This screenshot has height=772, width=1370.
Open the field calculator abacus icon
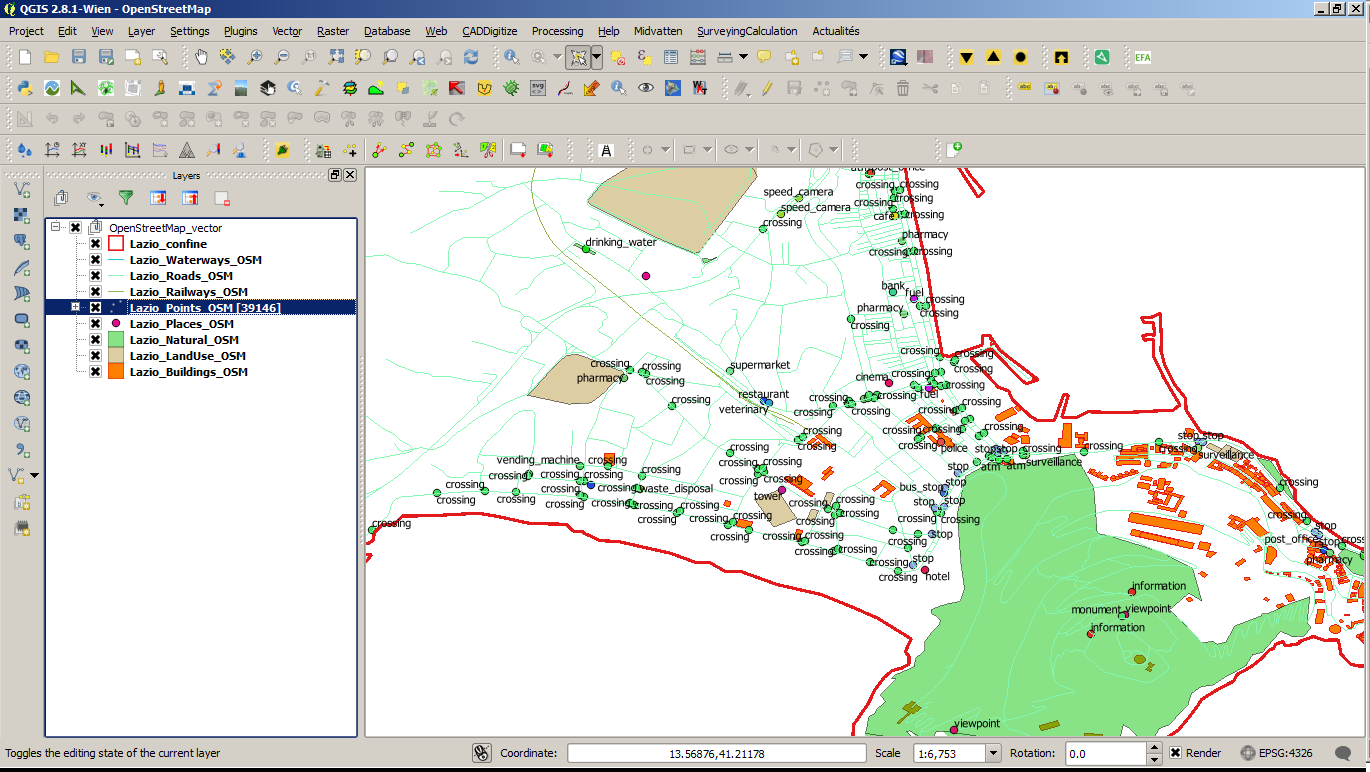(x=698, y=57)
